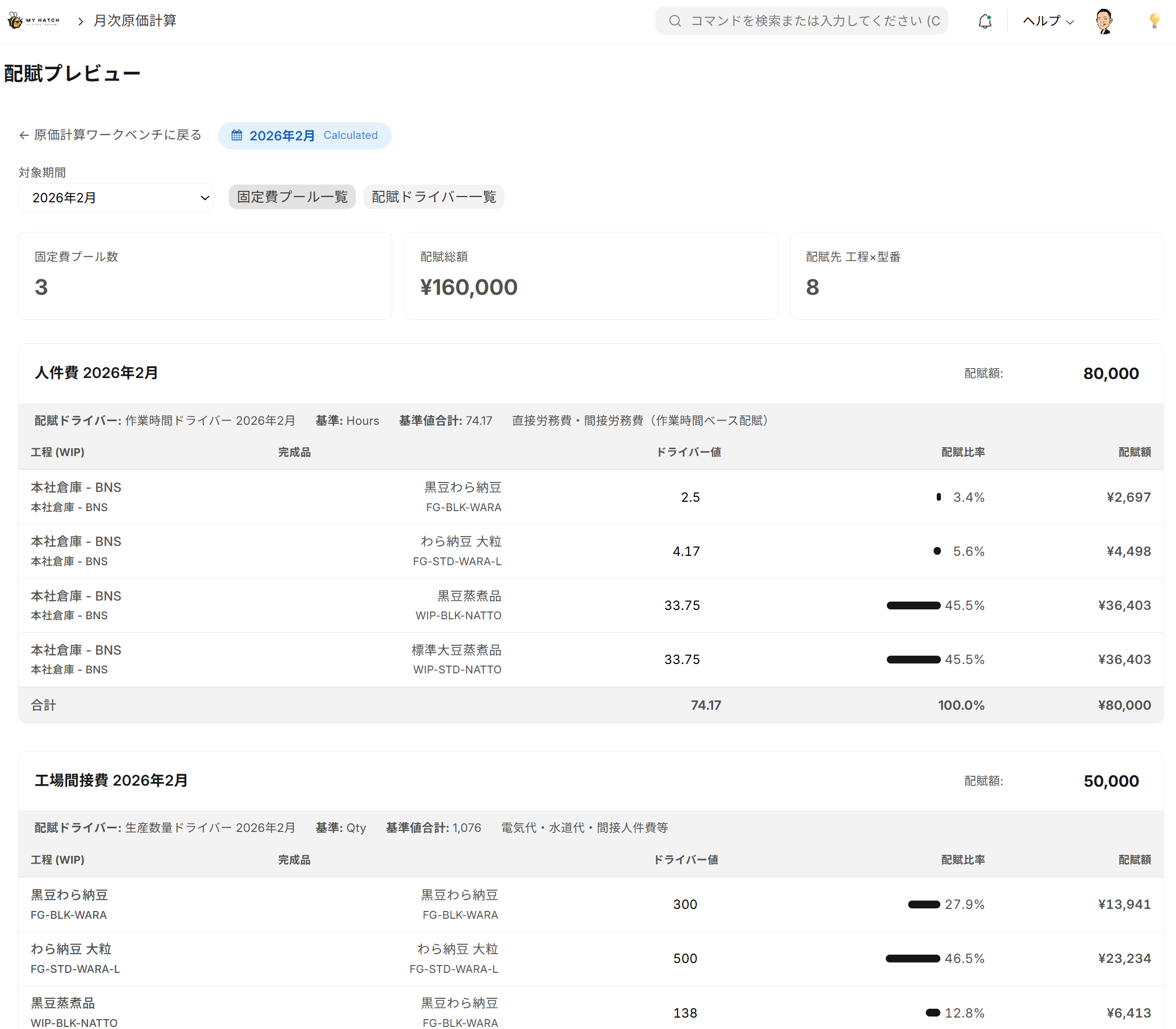Click the user avatar picture
Screen dimensions: 1176x1029
tap(1103, 21)
